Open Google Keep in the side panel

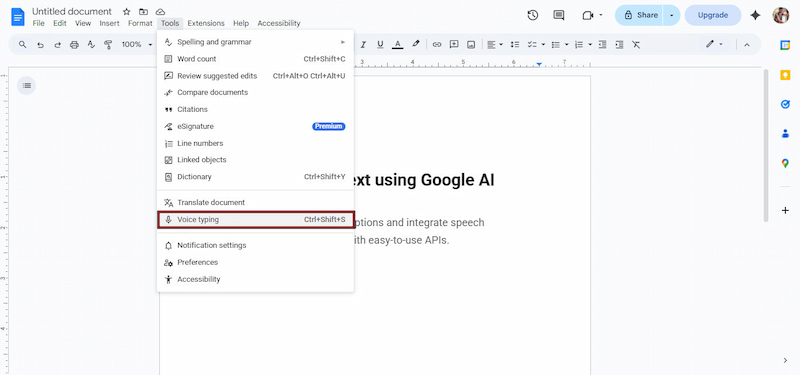pos(785,75)
